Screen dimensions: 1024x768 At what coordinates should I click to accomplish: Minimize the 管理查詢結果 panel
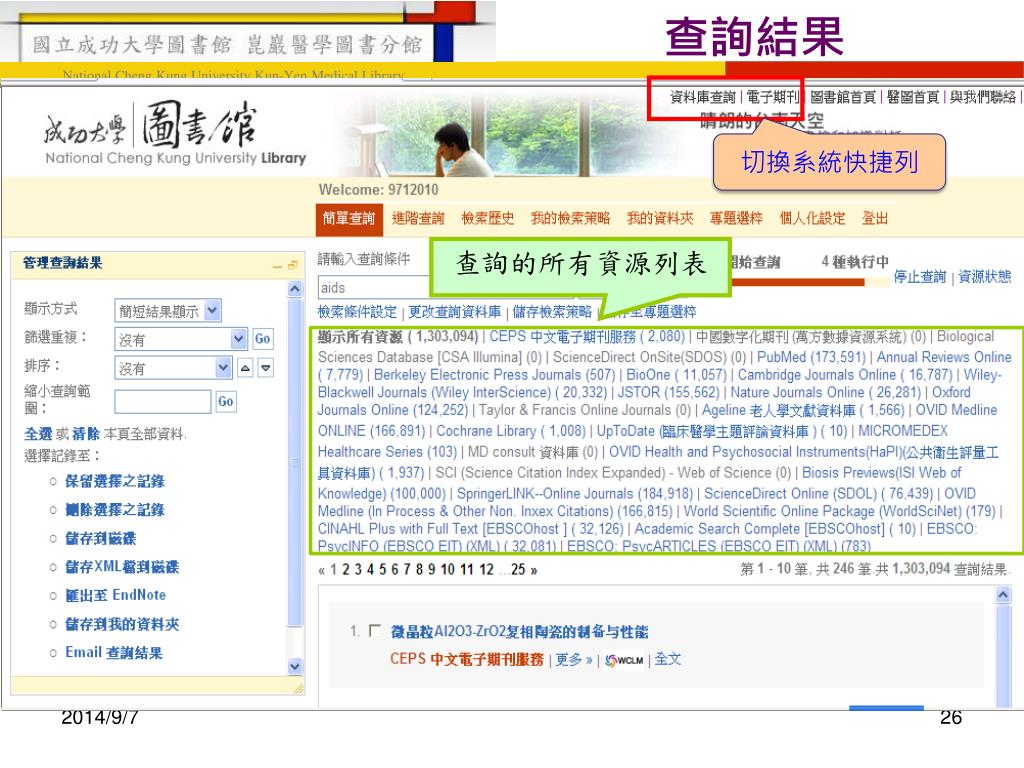[x=278, y=266]
